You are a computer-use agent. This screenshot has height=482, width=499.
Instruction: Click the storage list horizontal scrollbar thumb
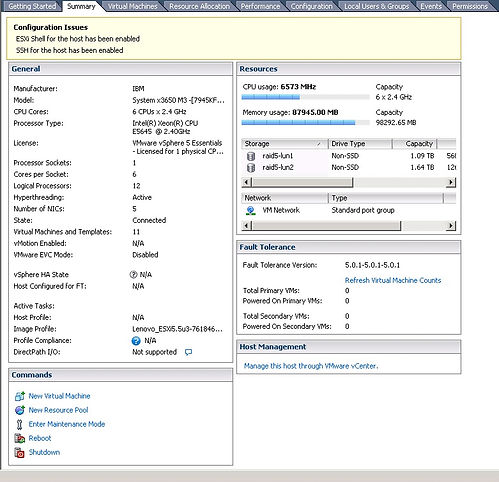tap(302, 182)
